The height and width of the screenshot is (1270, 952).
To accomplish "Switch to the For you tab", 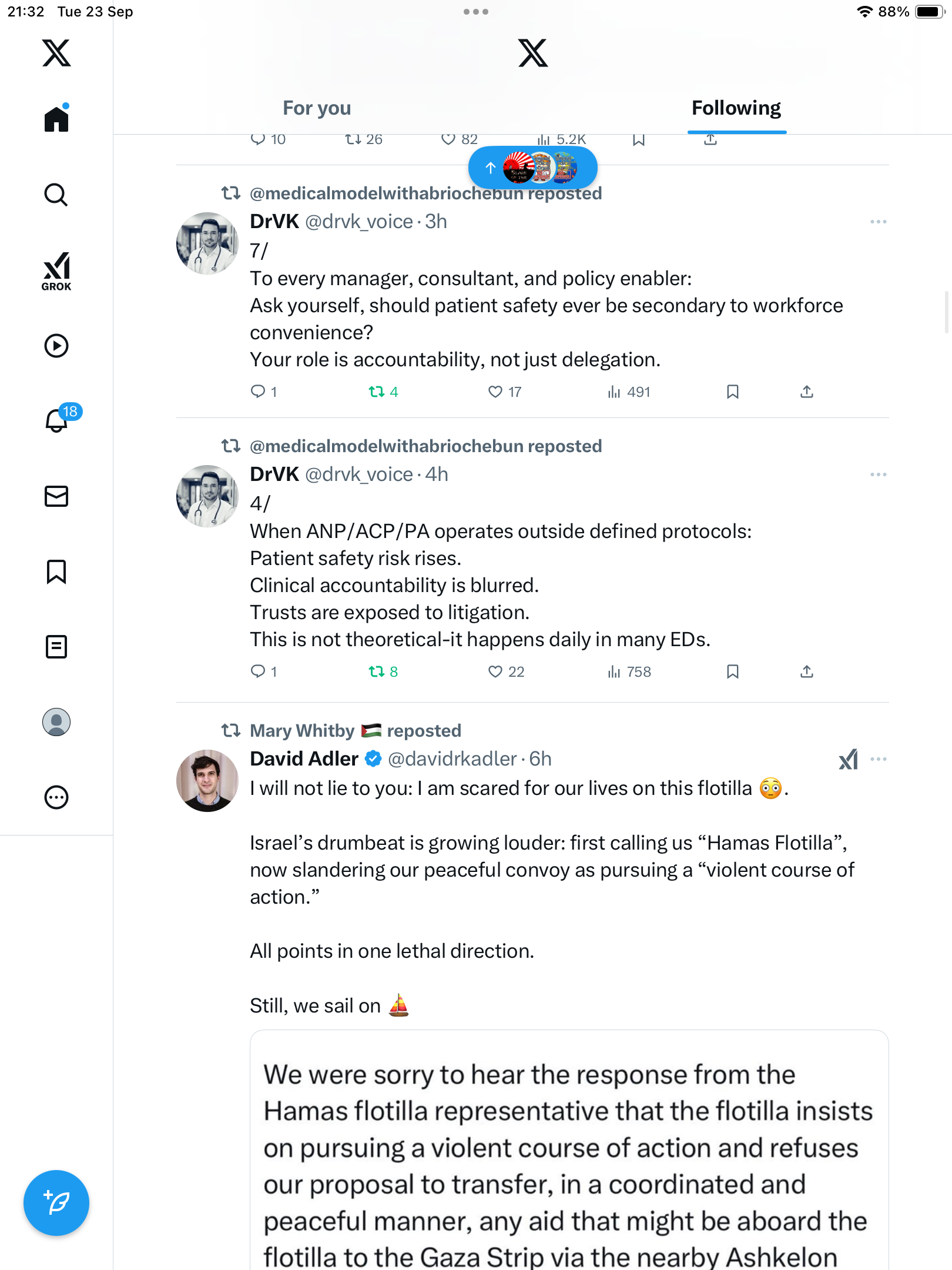I will point(317,108).
